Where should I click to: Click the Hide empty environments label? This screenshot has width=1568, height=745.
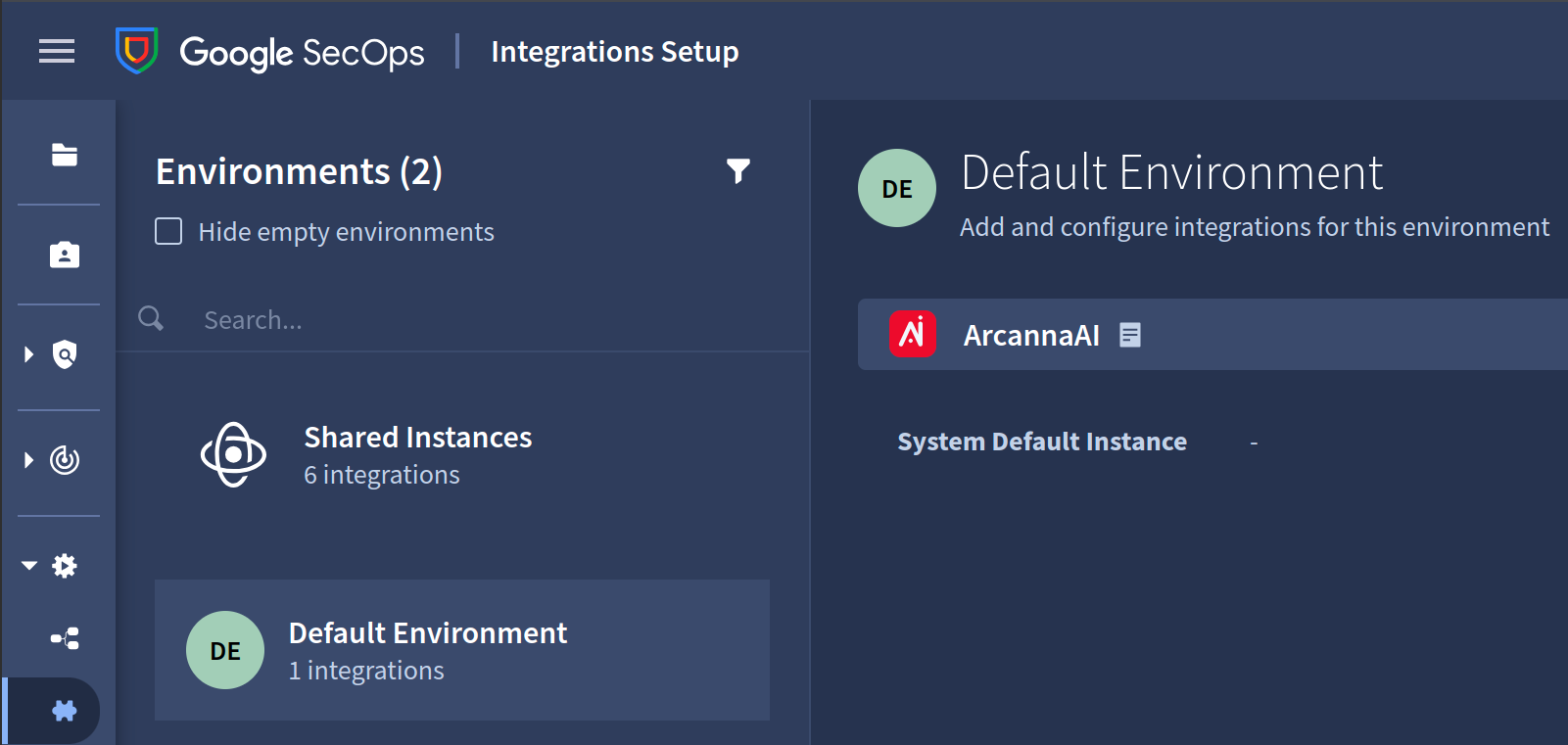(x=347, y=232)
